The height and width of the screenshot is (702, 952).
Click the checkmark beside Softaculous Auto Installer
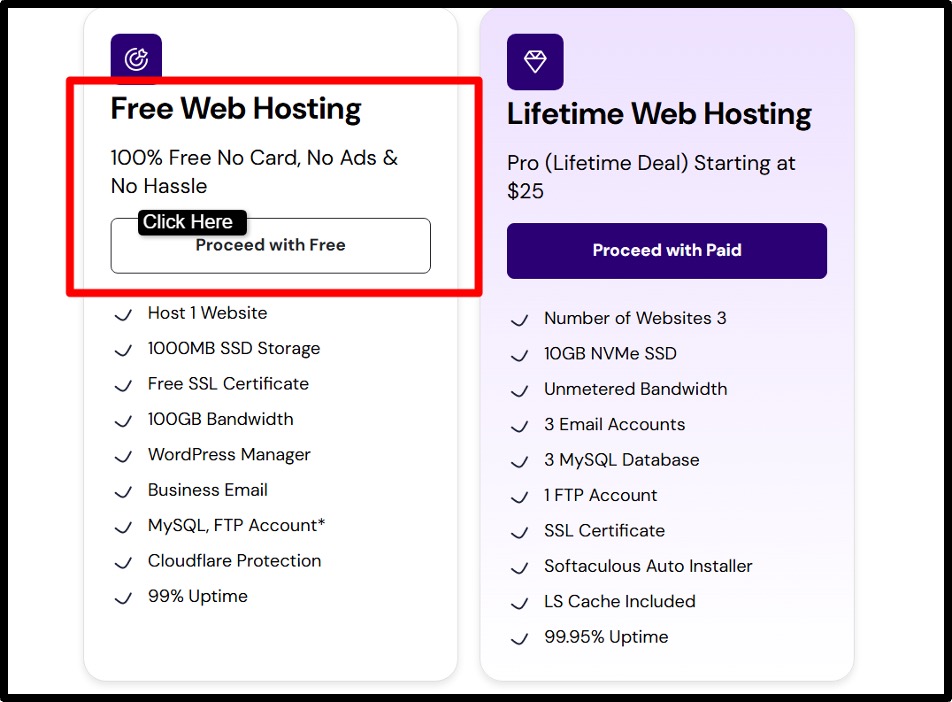pyautogui.click(x=520, y=568)
